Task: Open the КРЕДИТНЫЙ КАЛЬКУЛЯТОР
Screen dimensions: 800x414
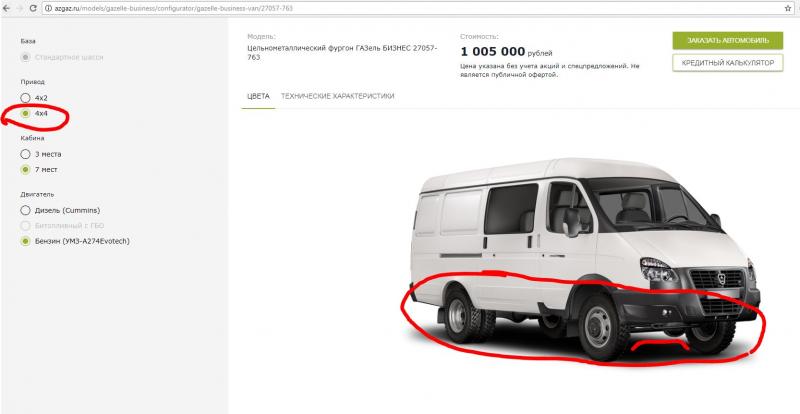Action: pos(728,63)
